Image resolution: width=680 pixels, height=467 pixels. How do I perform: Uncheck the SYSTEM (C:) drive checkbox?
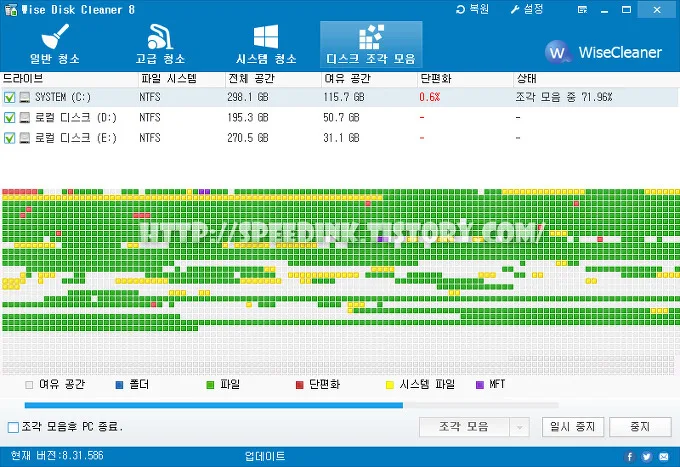coord(9,97)
